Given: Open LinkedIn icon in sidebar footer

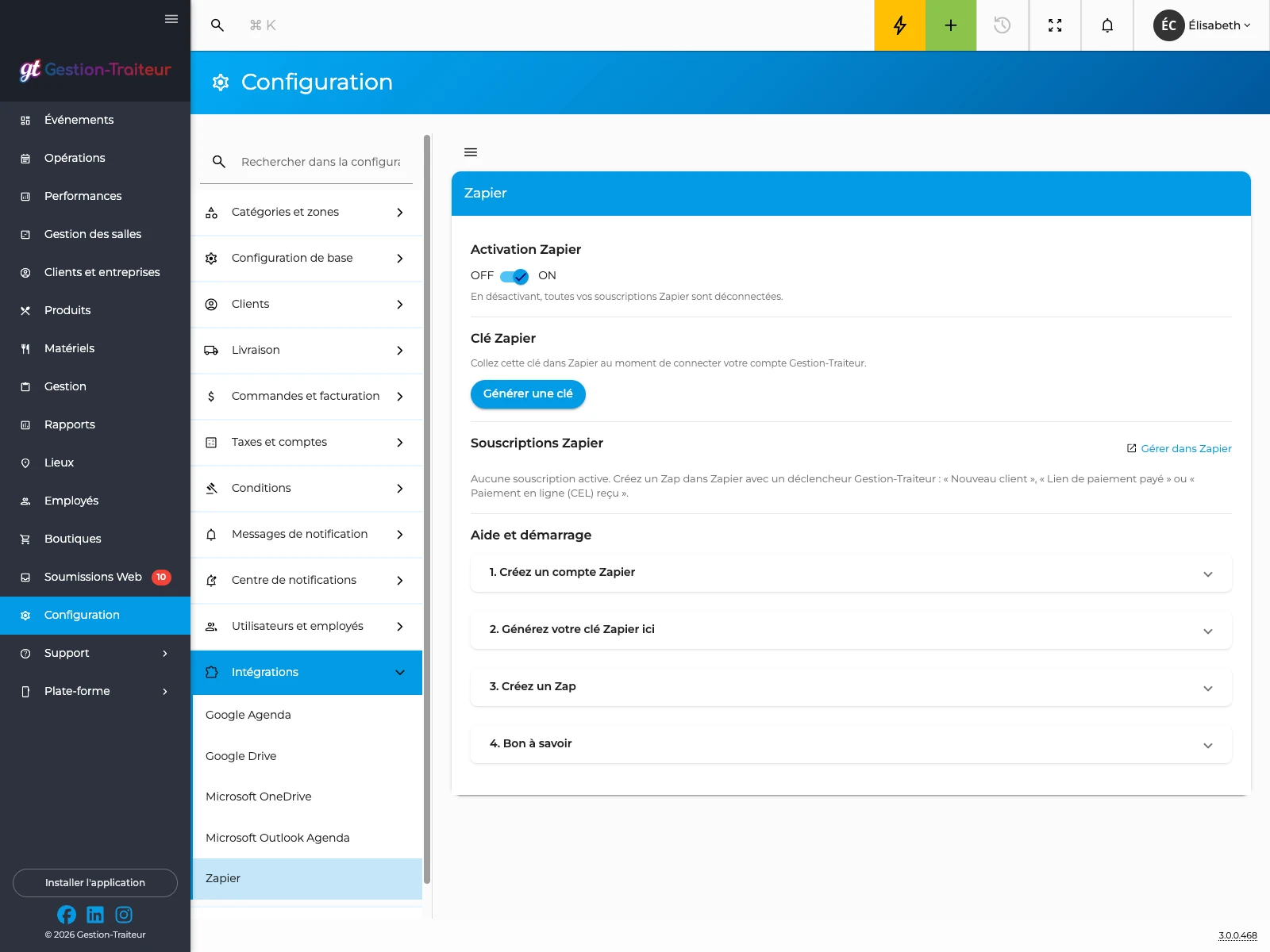Looking at the screenshot, I should click(95, 915).
